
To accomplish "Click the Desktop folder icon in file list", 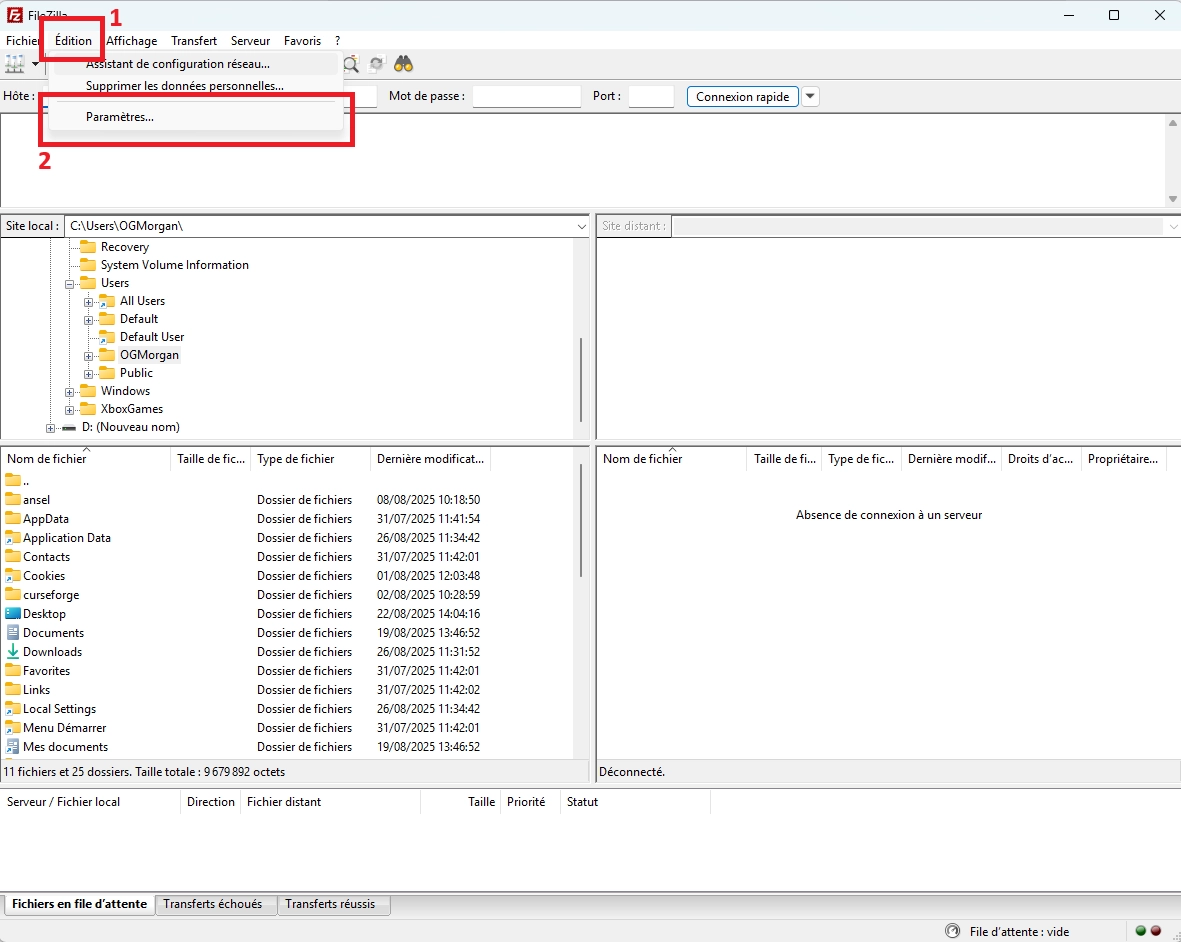I will tap(13, 614).
